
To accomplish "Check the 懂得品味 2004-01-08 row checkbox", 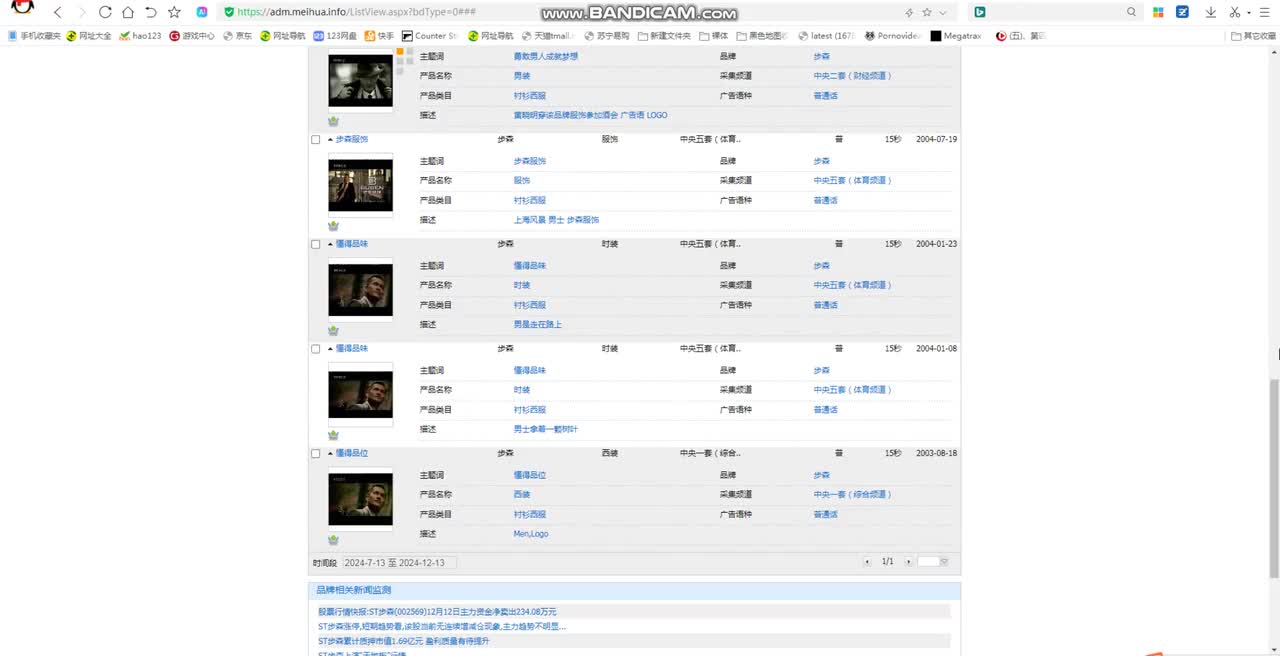I will (316, 349).
